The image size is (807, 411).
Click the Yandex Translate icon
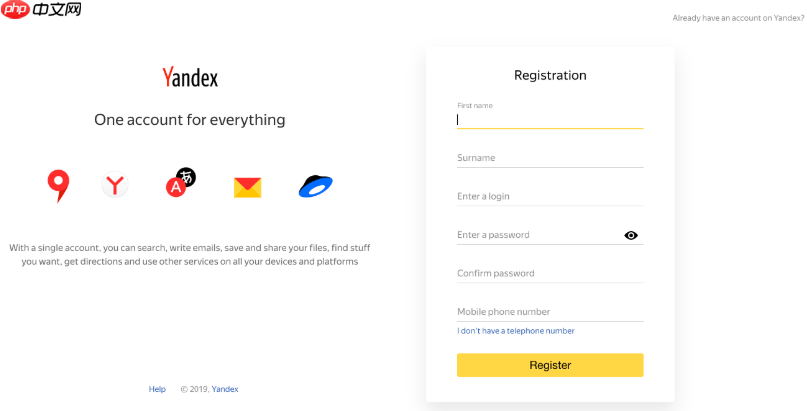coord(180,182)
